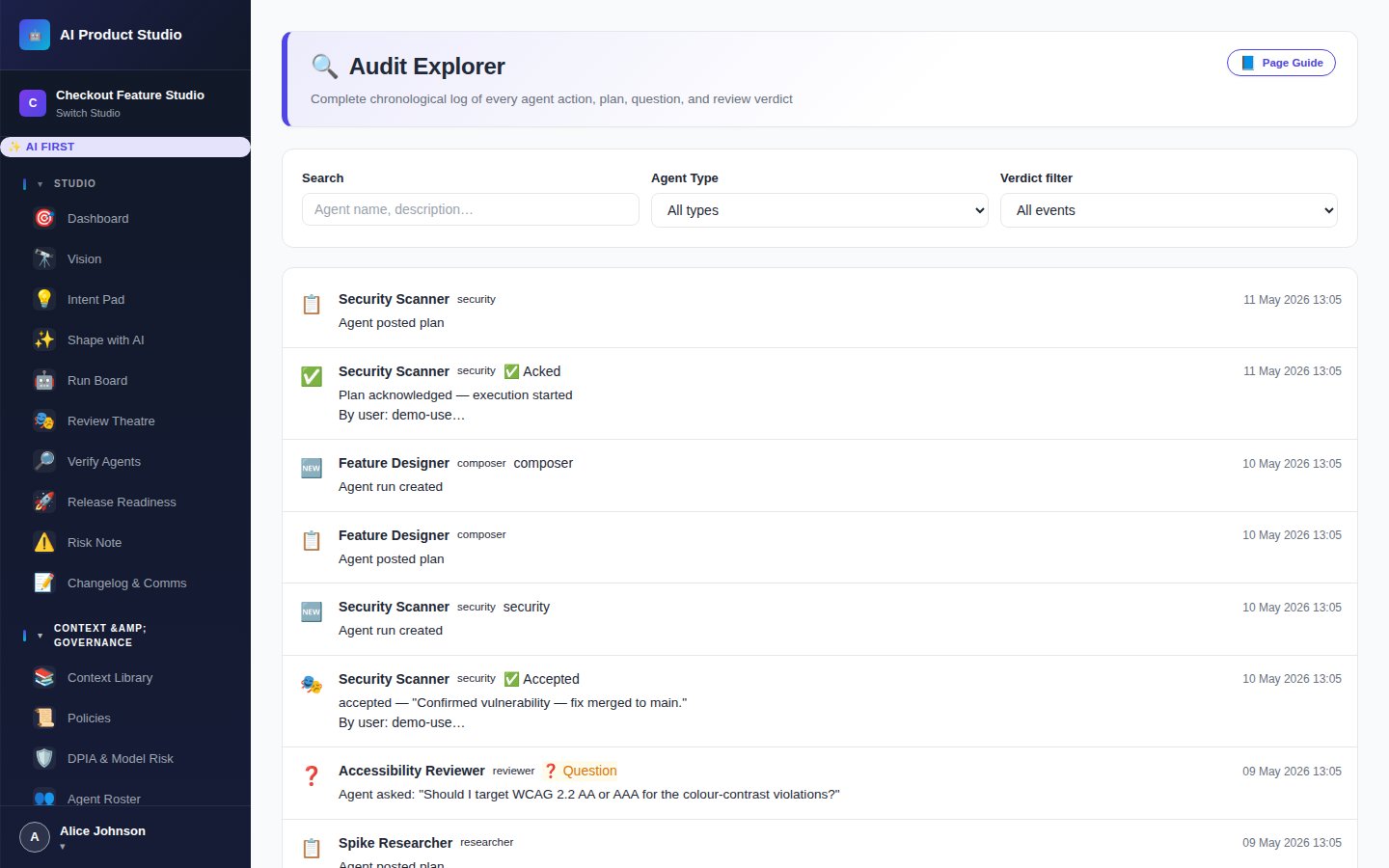Open the Policies scroll icon
The image size is (1389, 868).
tap(44, 718)
